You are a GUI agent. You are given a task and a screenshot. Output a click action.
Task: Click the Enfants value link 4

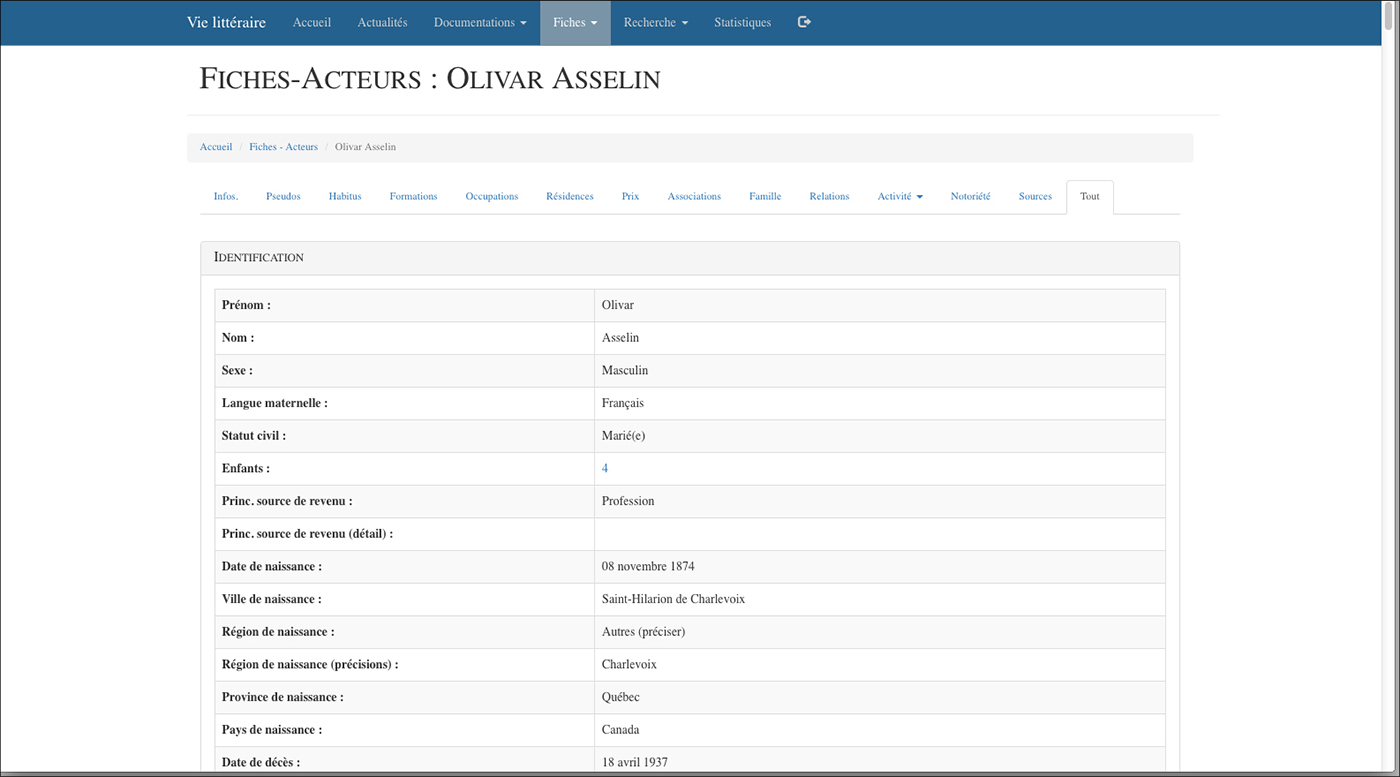(605, 468)
